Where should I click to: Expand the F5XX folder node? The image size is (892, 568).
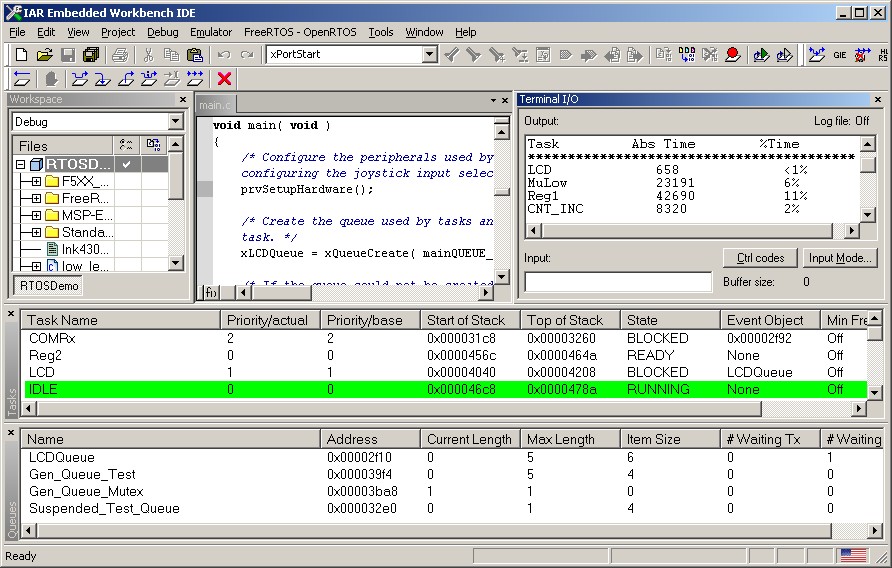36,182
